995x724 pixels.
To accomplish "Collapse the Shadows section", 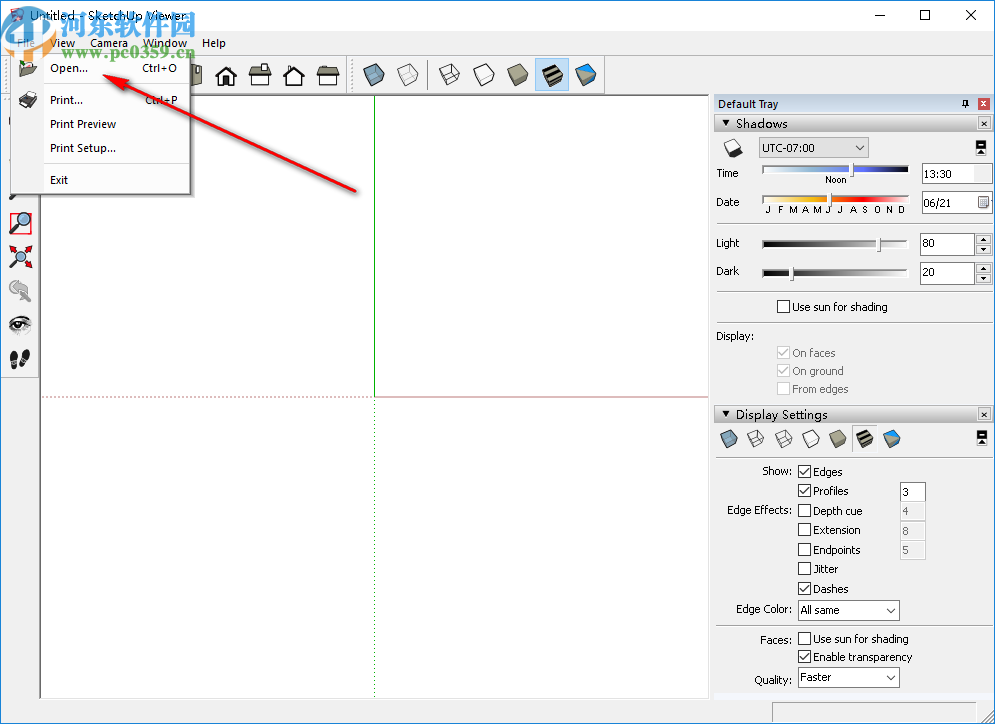I will 726,123.
